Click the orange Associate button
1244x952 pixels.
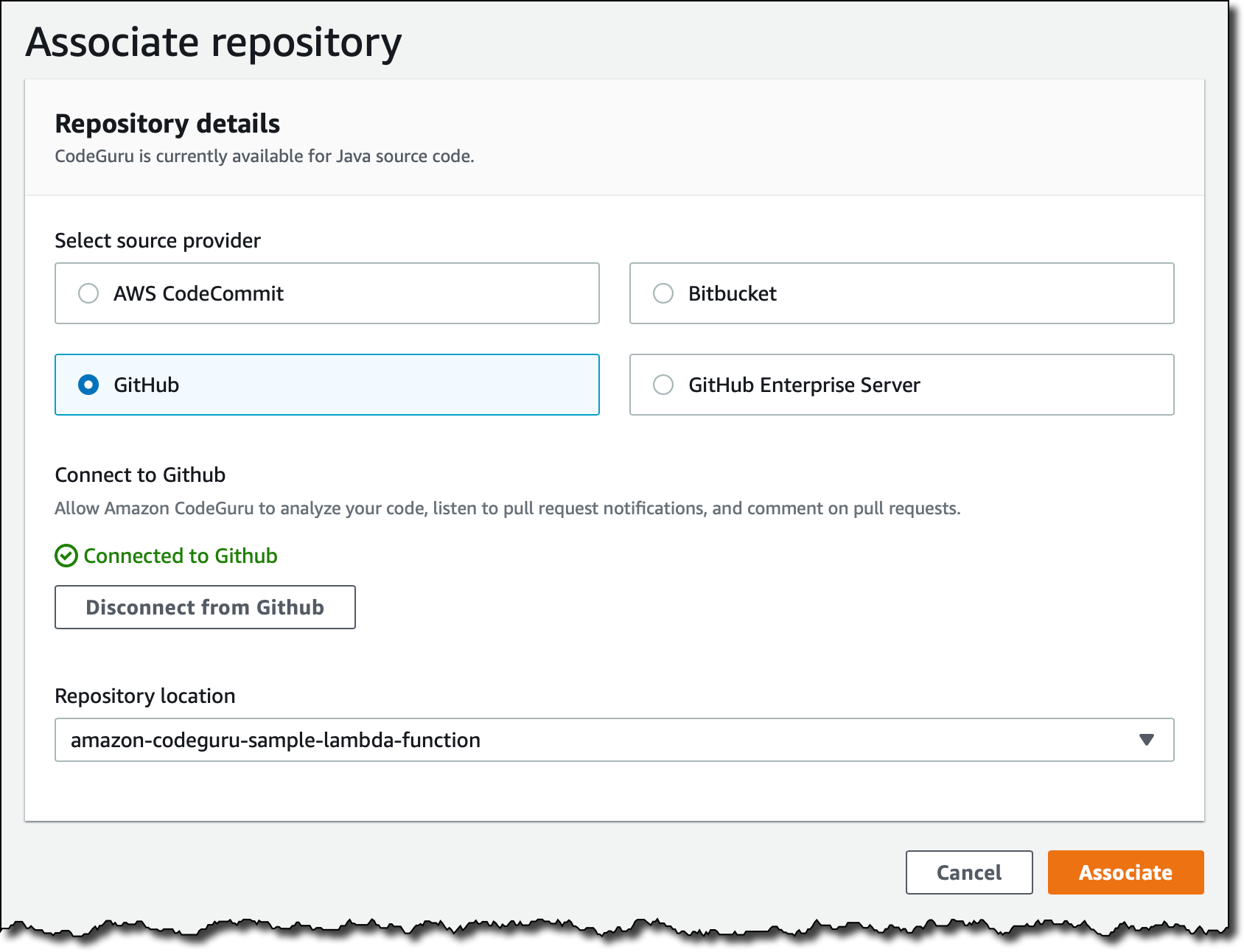[1125, 872]
